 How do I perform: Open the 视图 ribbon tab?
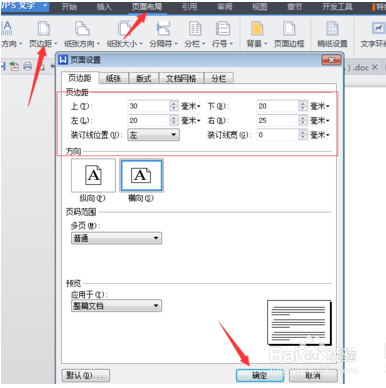(x=260, y=7)
